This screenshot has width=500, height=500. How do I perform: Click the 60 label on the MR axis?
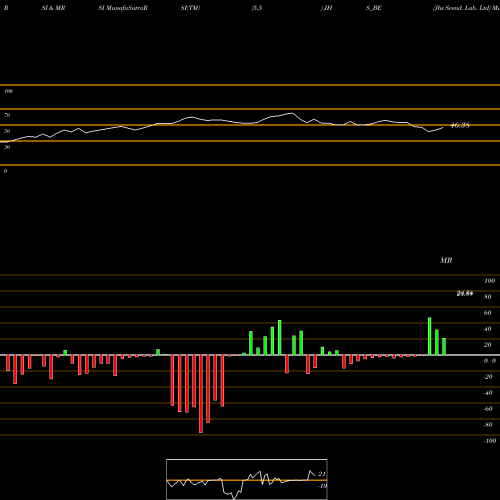tap(487, 313)
